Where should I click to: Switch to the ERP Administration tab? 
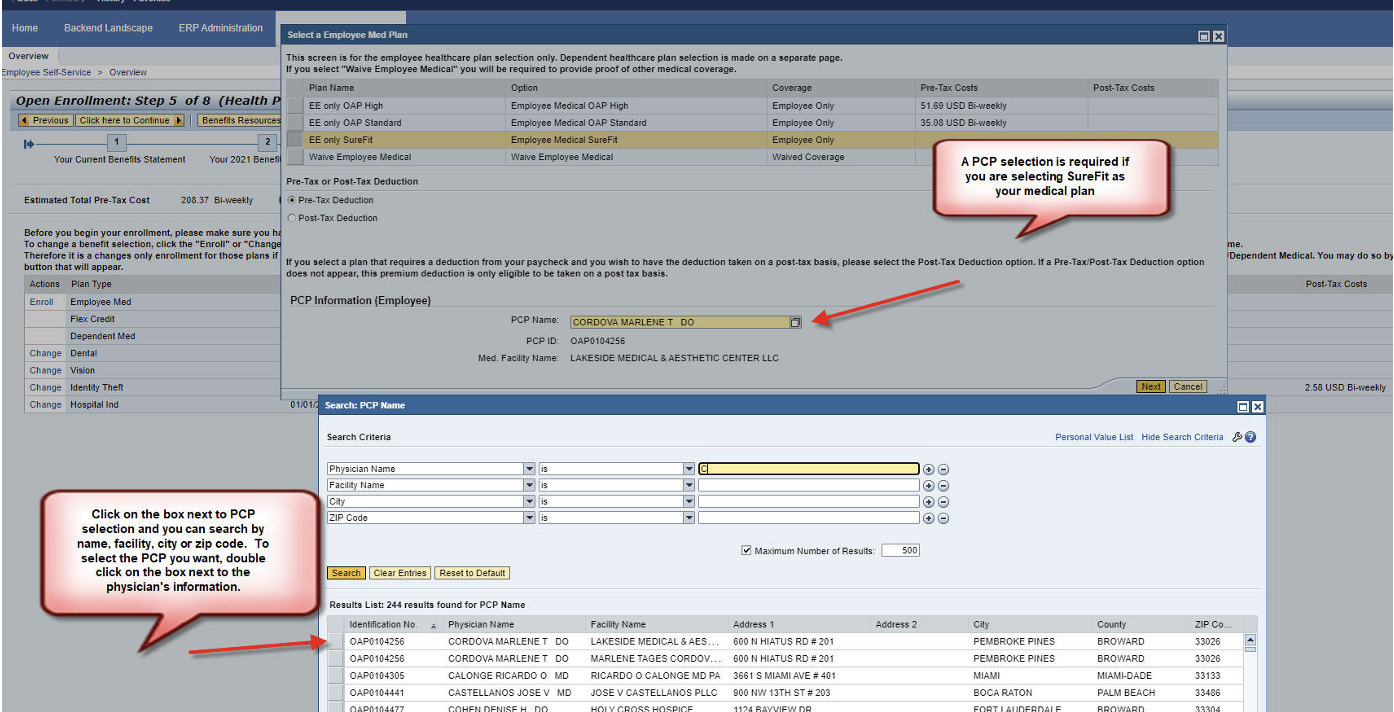(x=219, y=28)
